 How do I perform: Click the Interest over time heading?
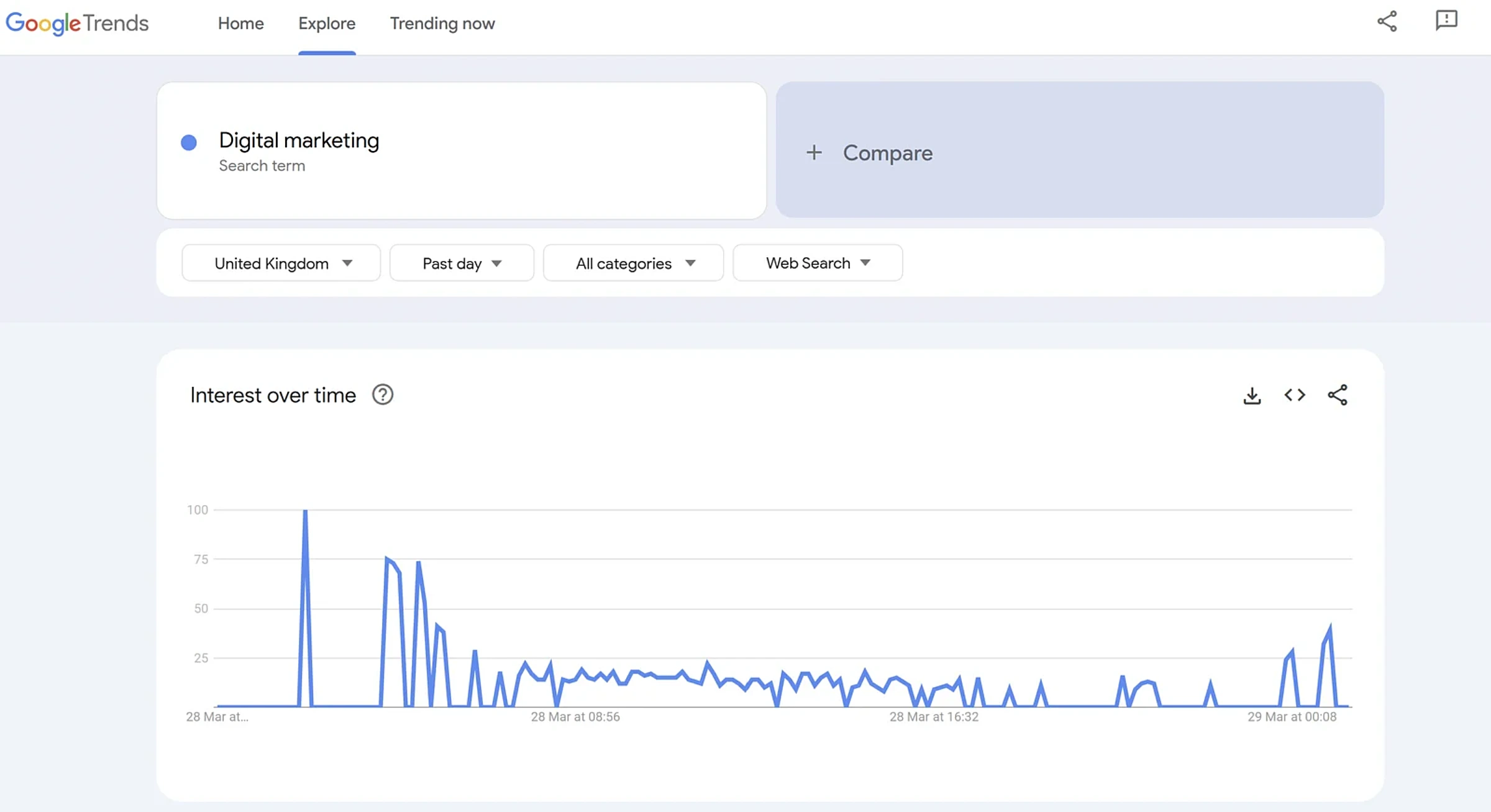273,395
